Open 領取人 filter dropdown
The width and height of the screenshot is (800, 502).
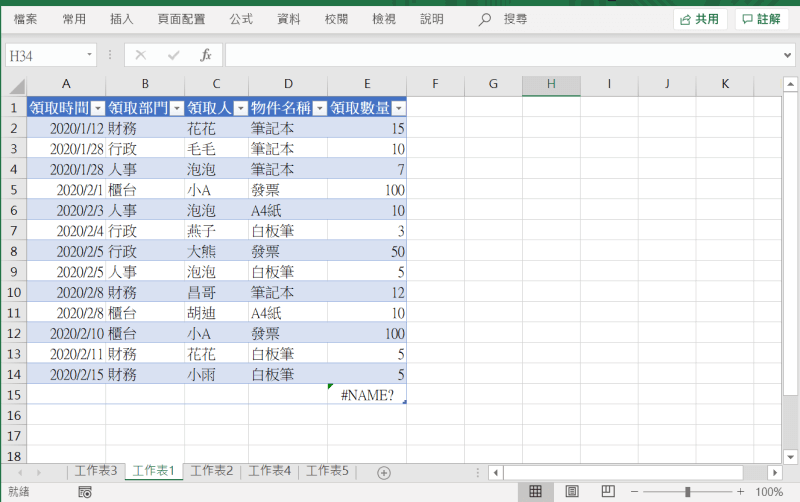point(240,108)
